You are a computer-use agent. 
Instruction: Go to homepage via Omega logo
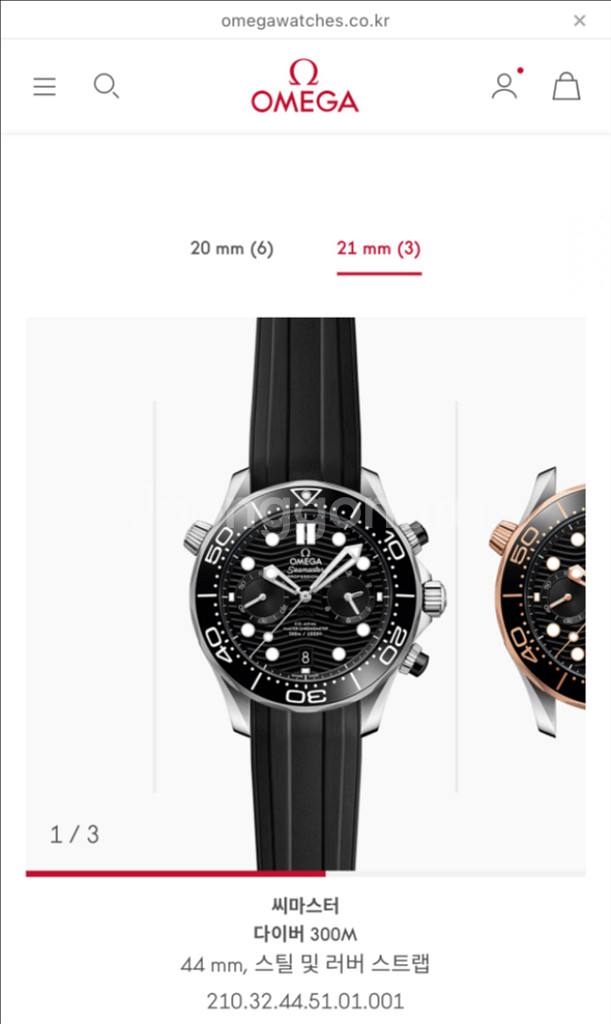click(305, 86)
